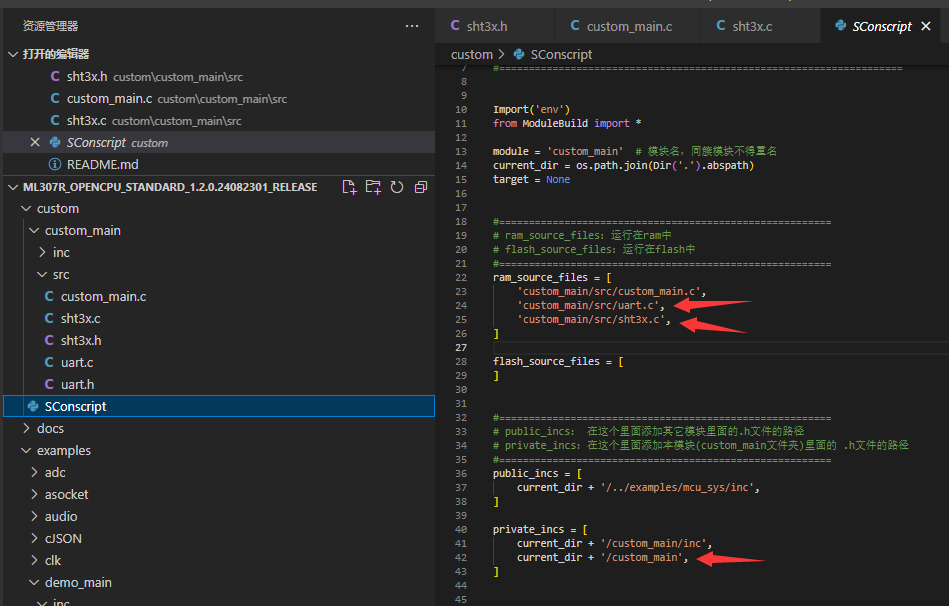Expand the adc example folder
Image resolution: width=949 pixels, height=606 pixels.
coord(34,472)
